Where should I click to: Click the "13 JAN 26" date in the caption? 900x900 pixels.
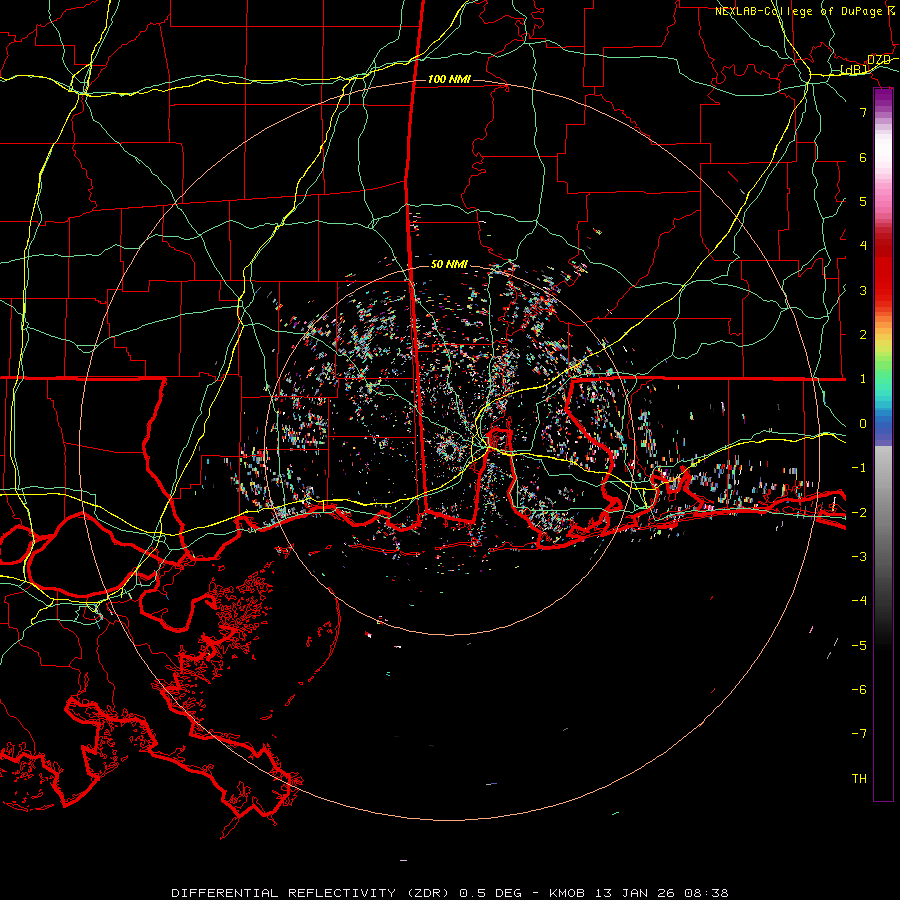(637, 893)
